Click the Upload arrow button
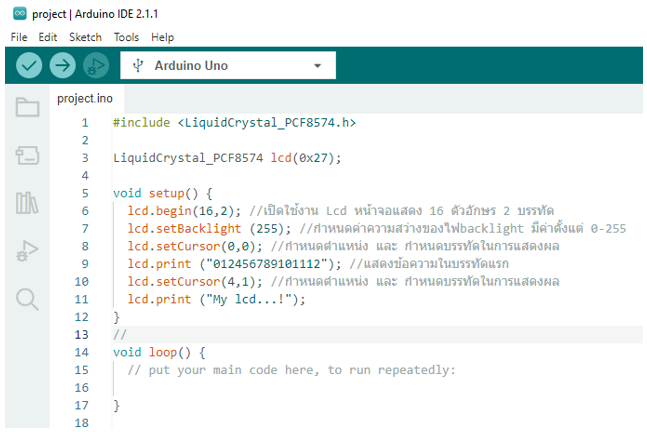The image size is (647, 432). click(x=62, y=65)
